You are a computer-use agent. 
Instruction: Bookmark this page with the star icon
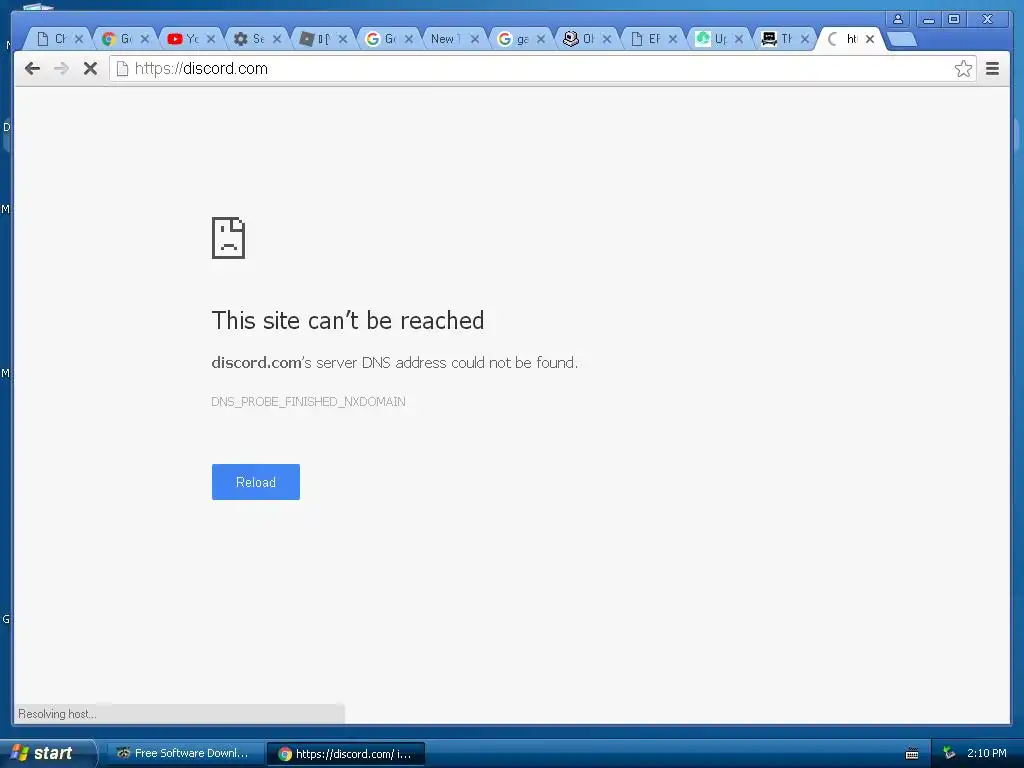(963, 69)
